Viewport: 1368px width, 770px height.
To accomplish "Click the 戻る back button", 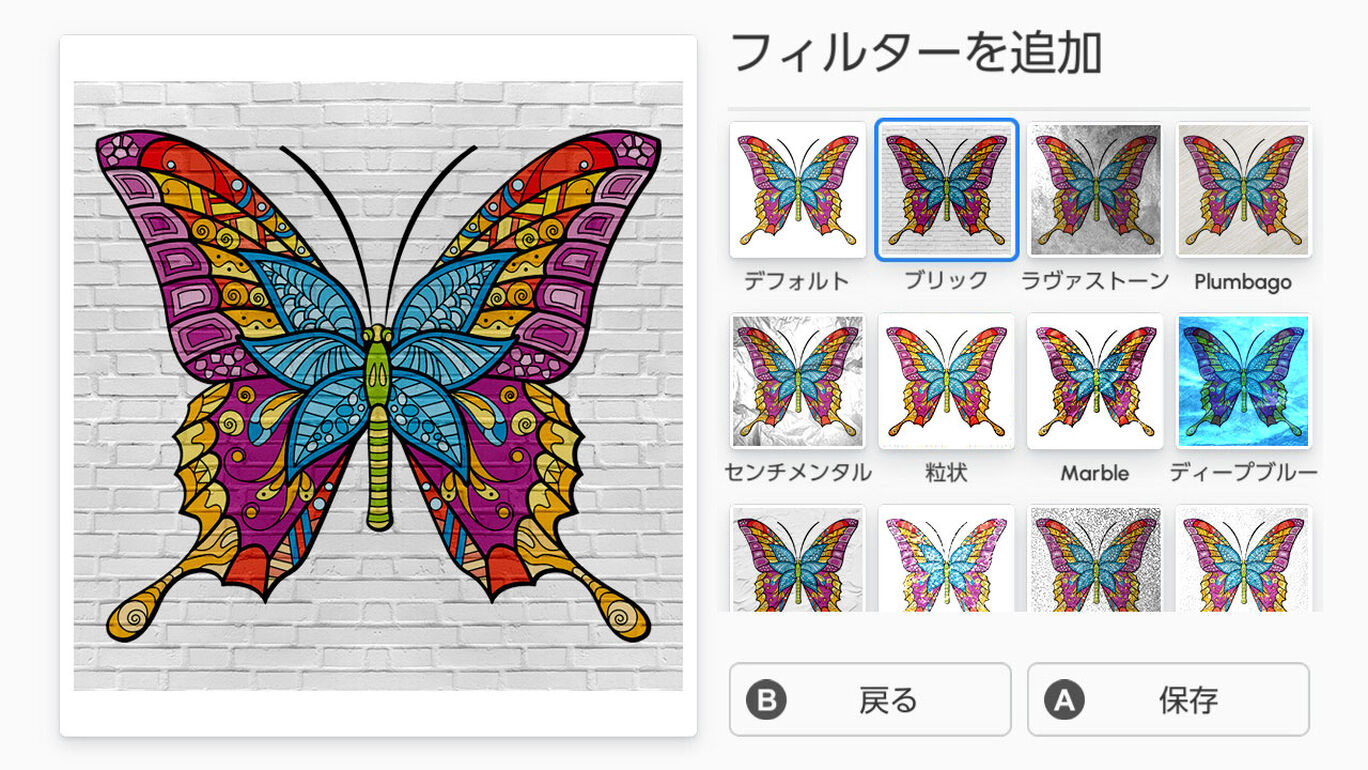I will (870, 699).
